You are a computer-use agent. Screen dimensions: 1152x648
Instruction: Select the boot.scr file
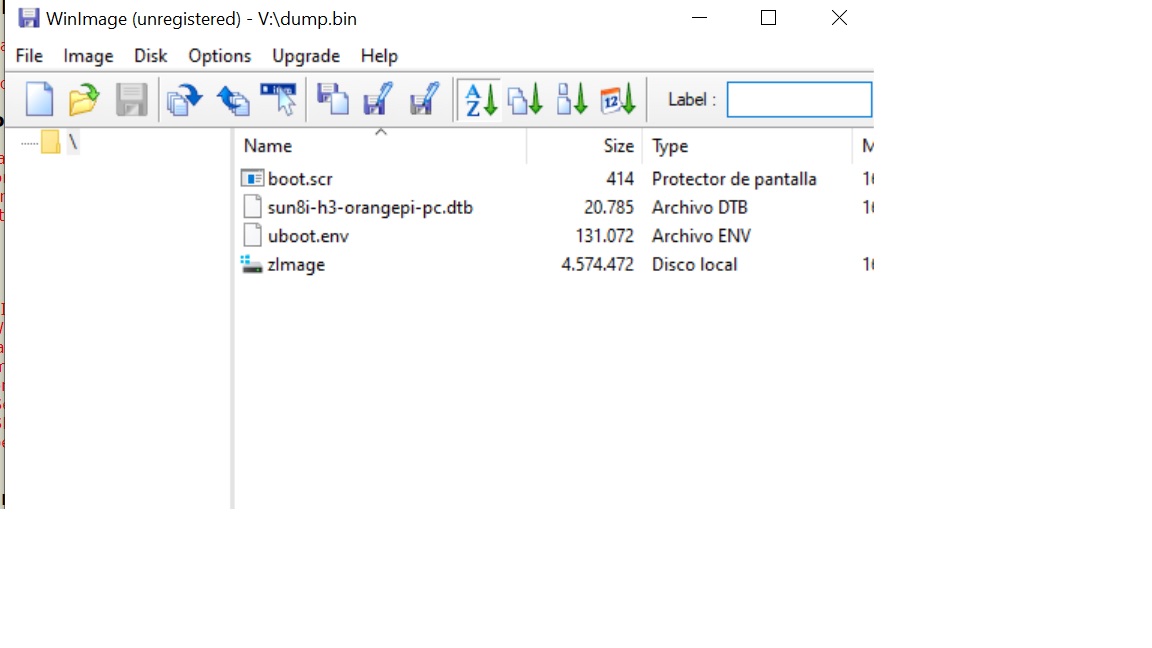[x=300, y=179]
